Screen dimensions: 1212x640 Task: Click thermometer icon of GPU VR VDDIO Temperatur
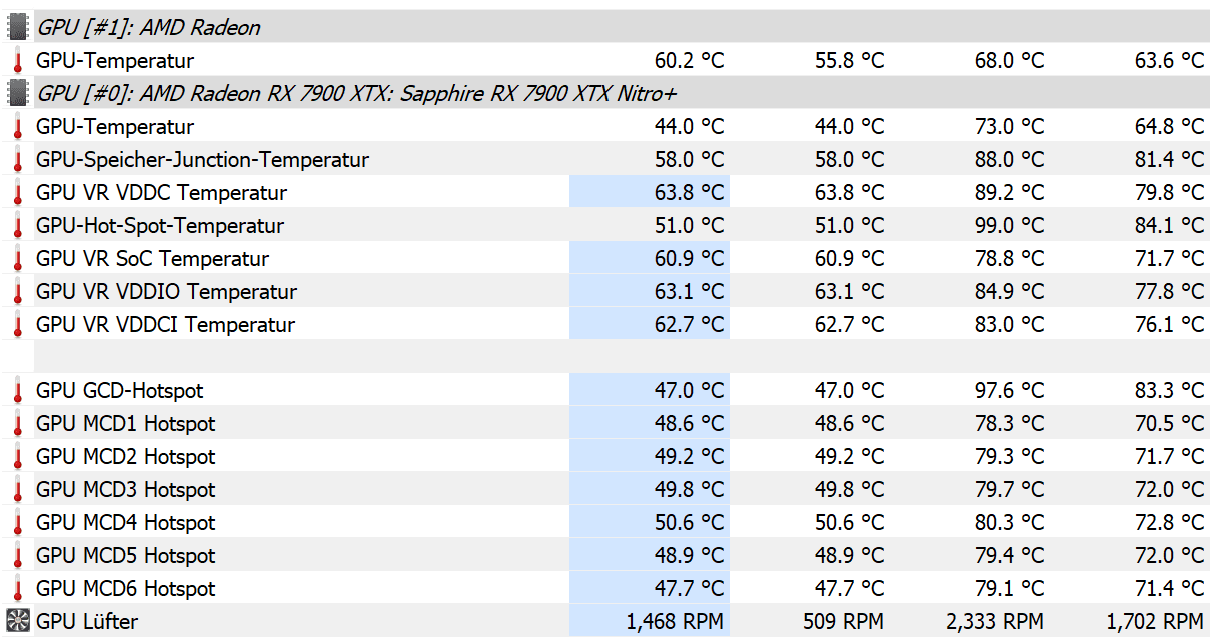click(x=18, y=292)
